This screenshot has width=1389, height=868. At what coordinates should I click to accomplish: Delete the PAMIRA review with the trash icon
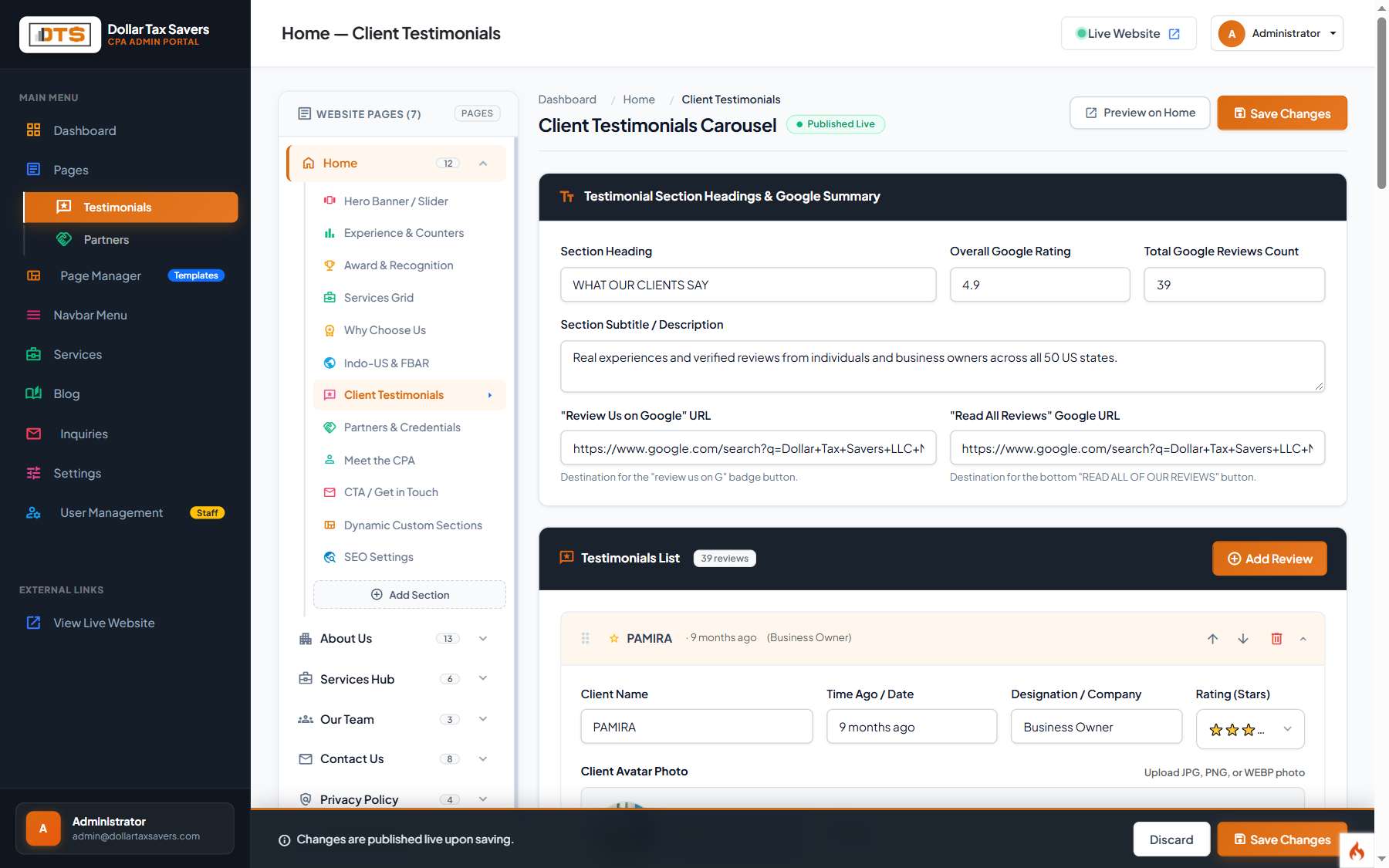[x=1276, y=639]
